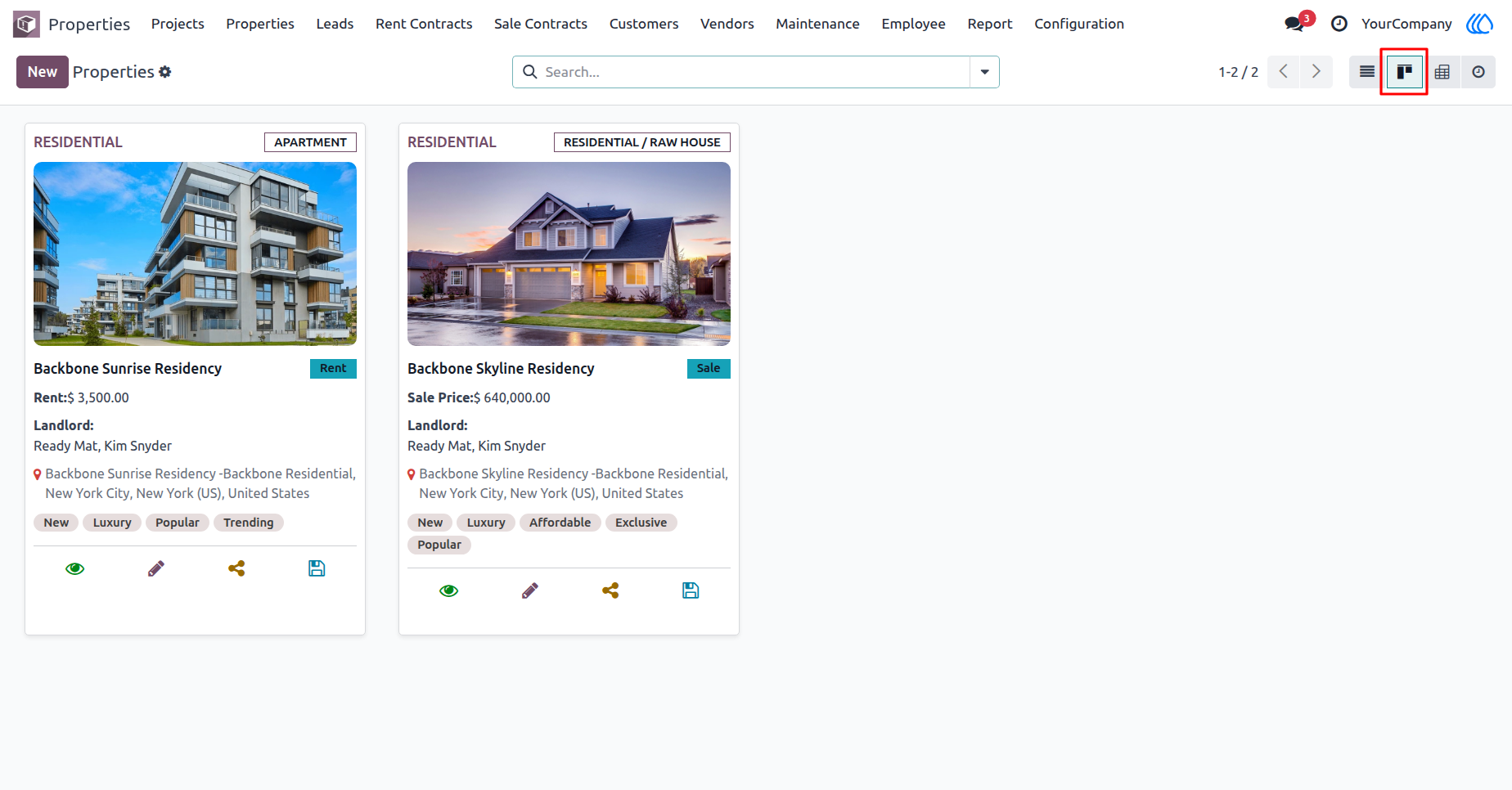Click the search magnifier icon
This screenshot has height=790, width=1512.
coord(530,72)
